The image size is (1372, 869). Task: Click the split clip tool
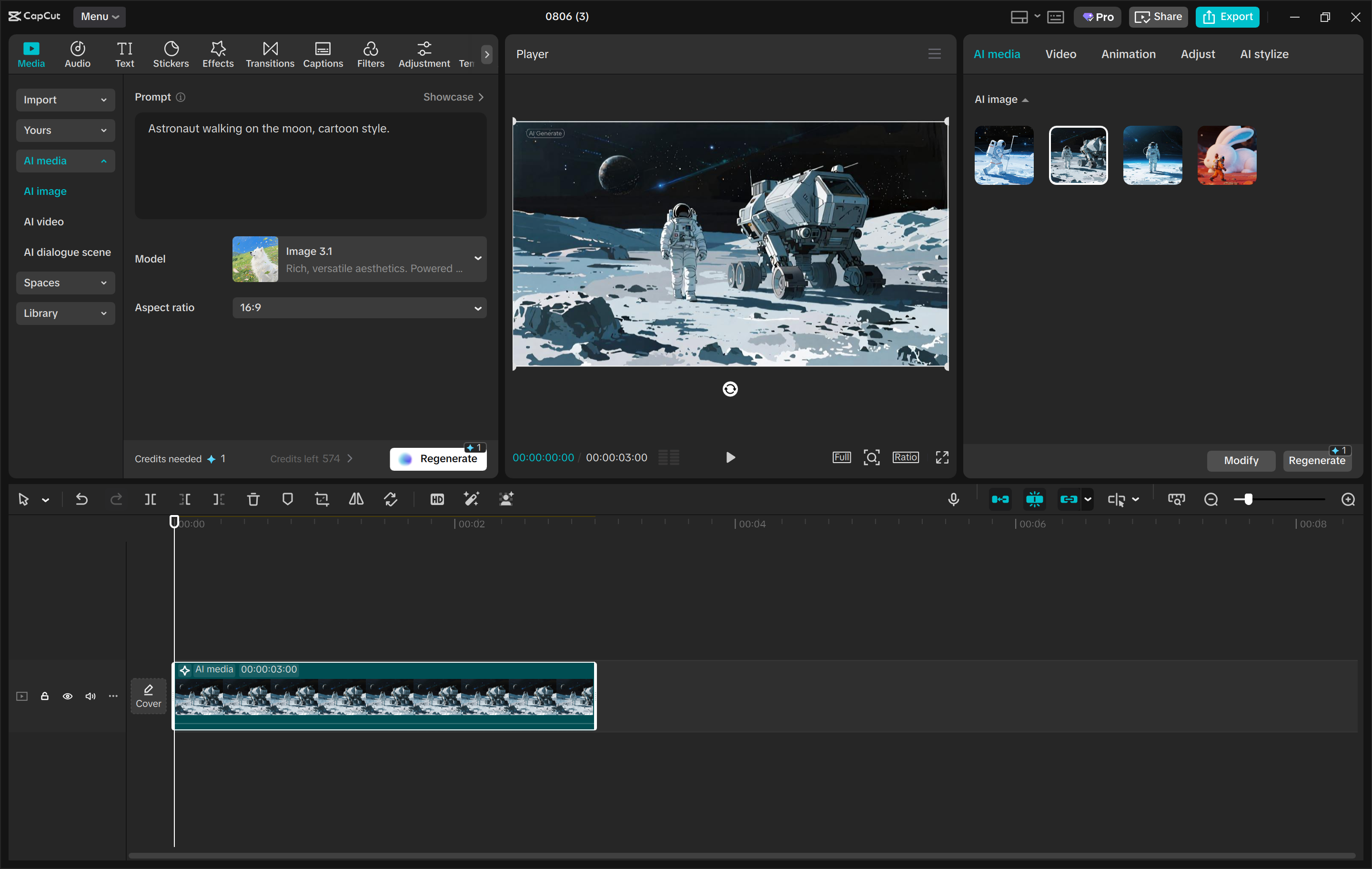[151, 499]
